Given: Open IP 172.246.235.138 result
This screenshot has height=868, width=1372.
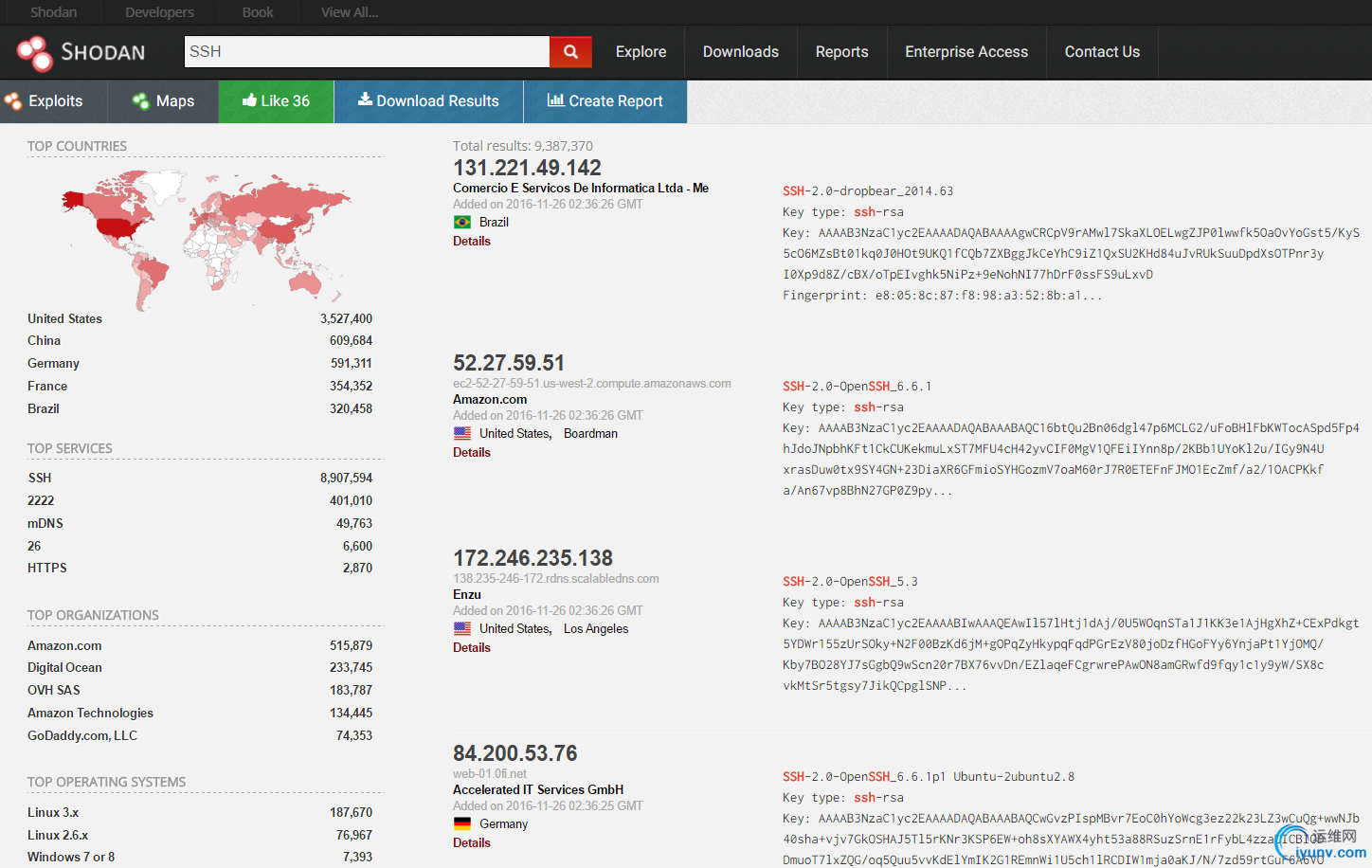Looking at the screenshot, I should [x=533, y=558].
